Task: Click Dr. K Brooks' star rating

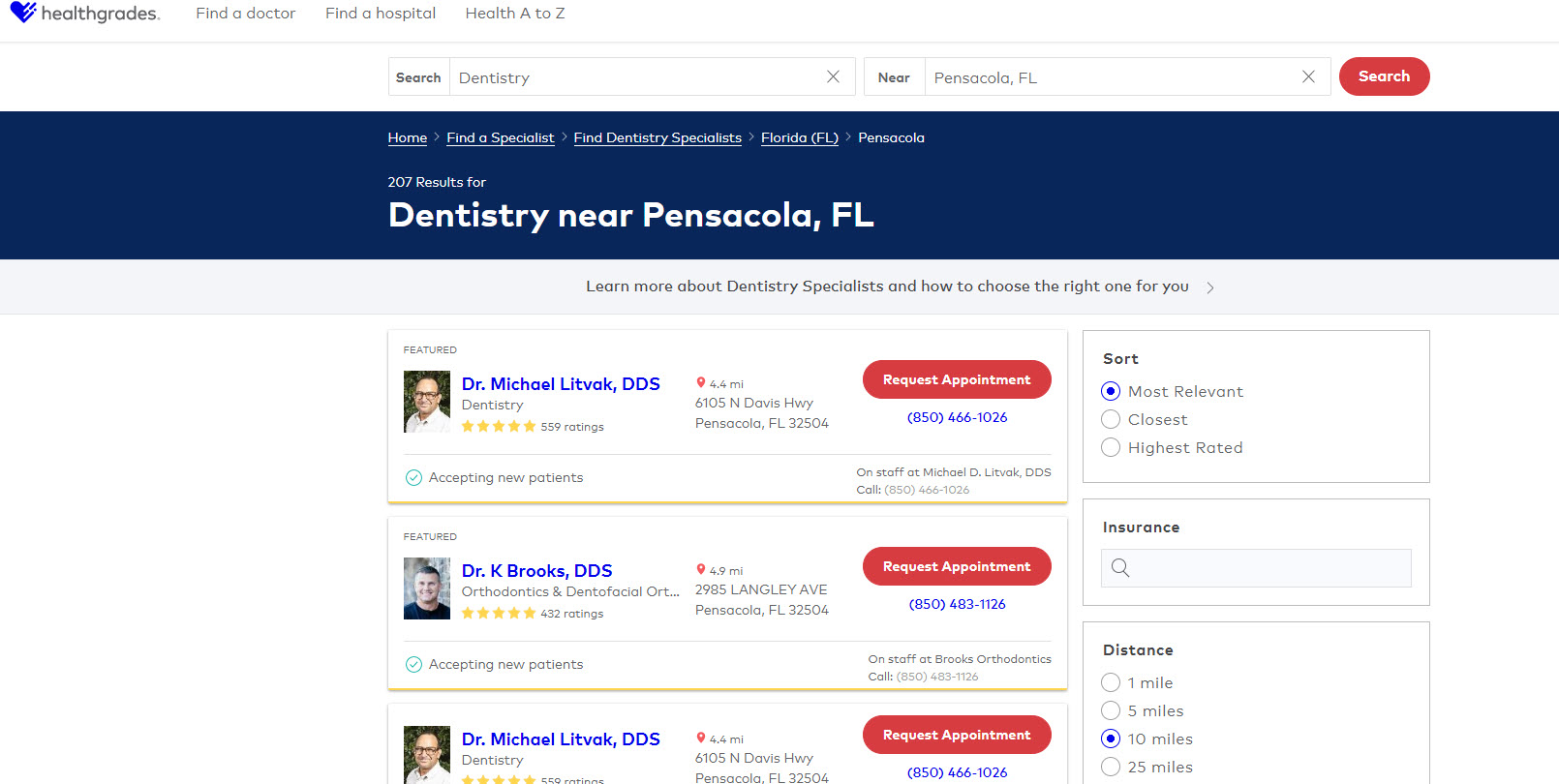Action: pos(498,613)
